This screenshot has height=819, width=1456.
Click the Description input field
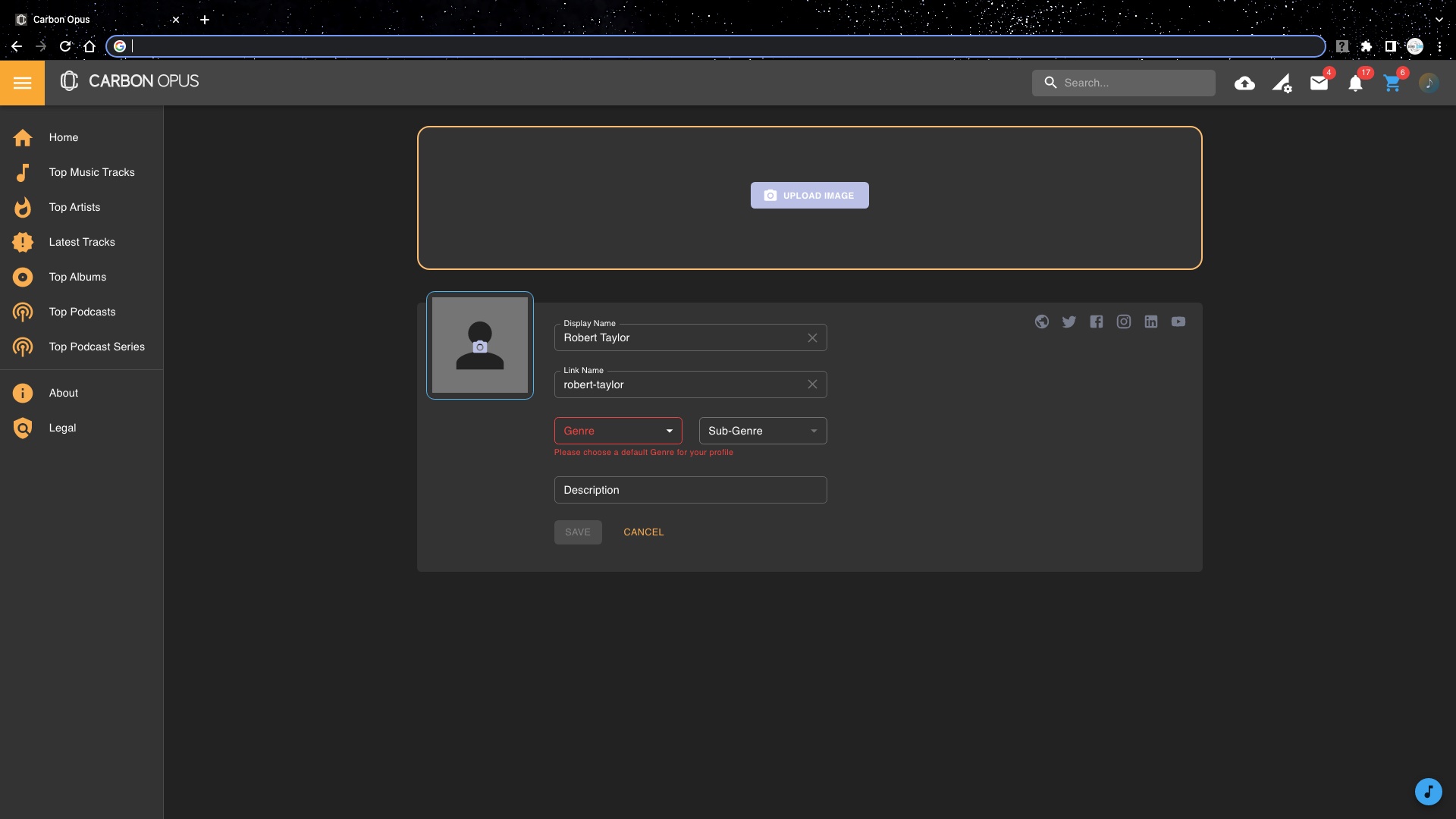(x=690, y=490)
